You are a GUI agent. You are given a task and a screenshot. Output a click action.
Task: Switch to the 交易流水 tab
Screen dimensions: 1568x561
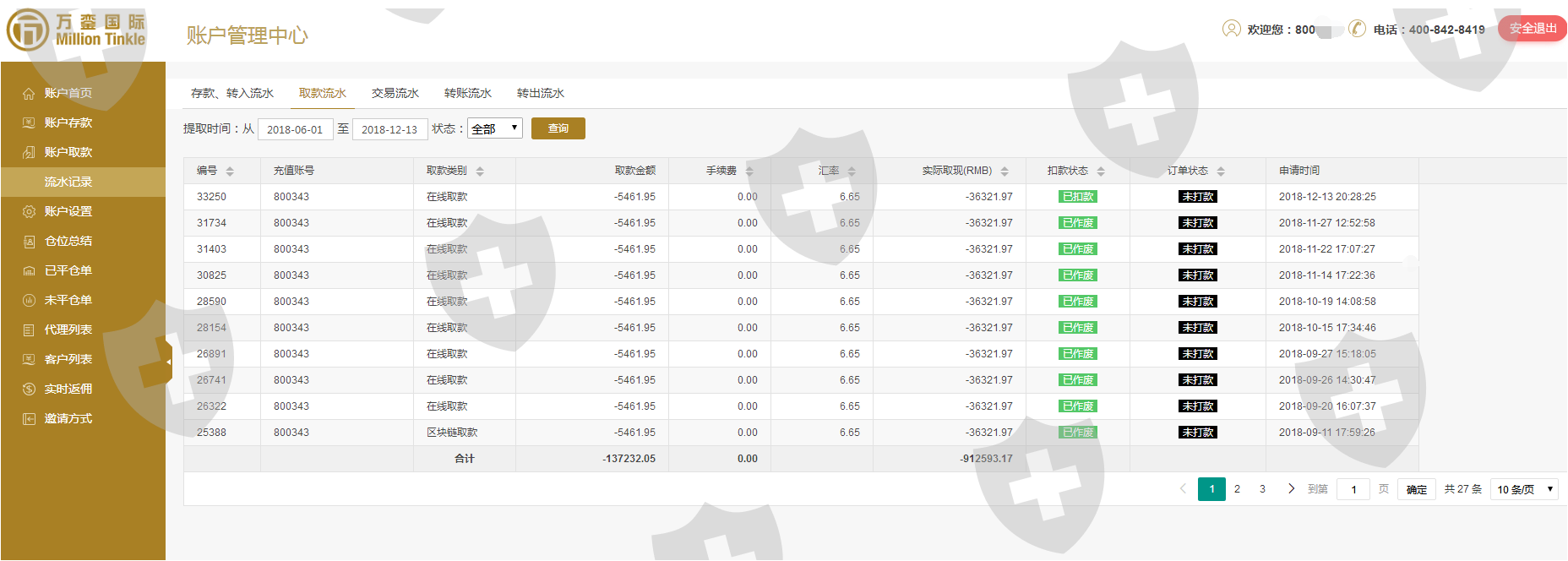click(x=395, y=93)
